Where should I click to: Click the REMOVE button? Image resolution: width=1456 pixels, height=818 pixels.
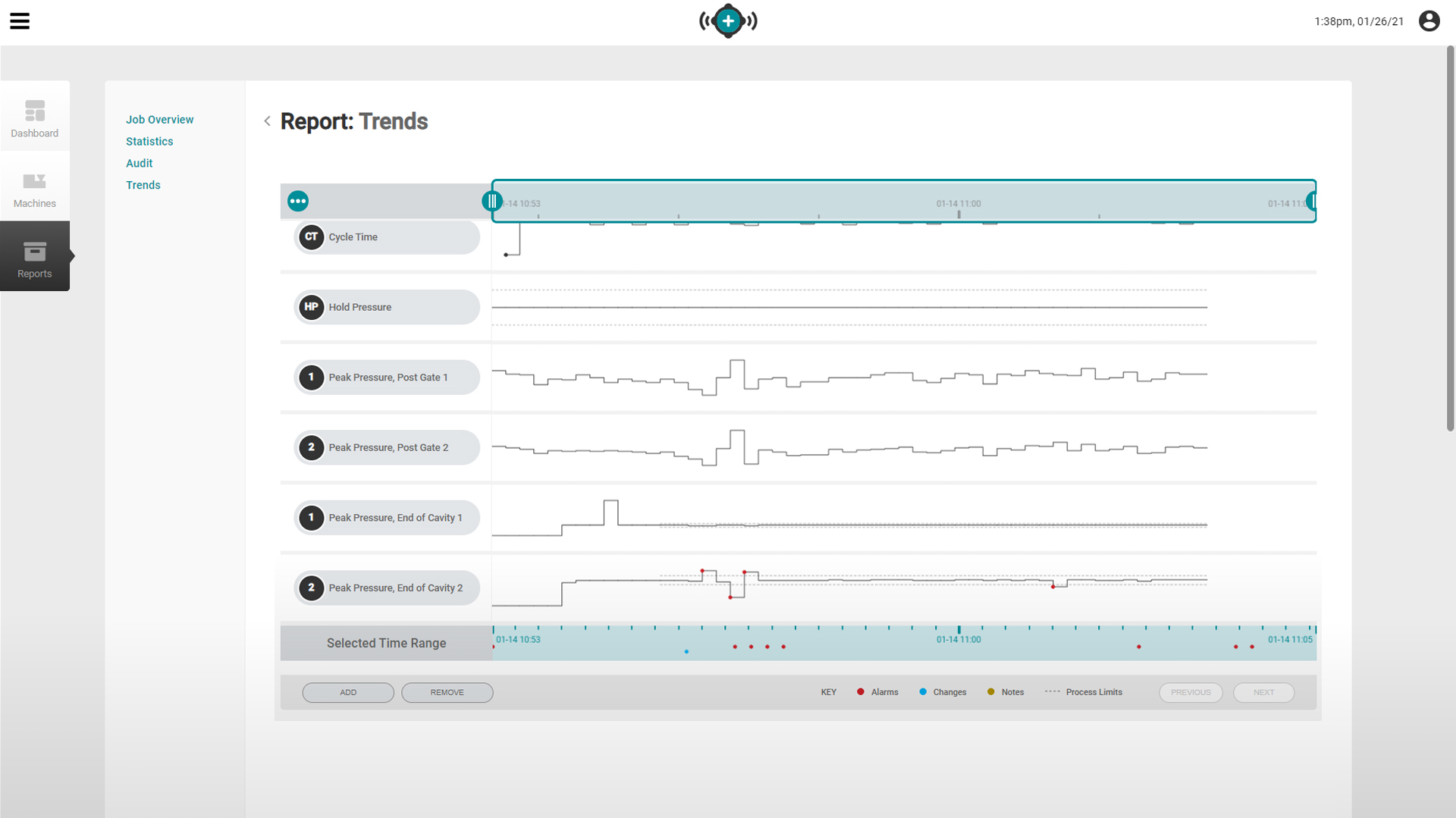[x=447, y=692]
